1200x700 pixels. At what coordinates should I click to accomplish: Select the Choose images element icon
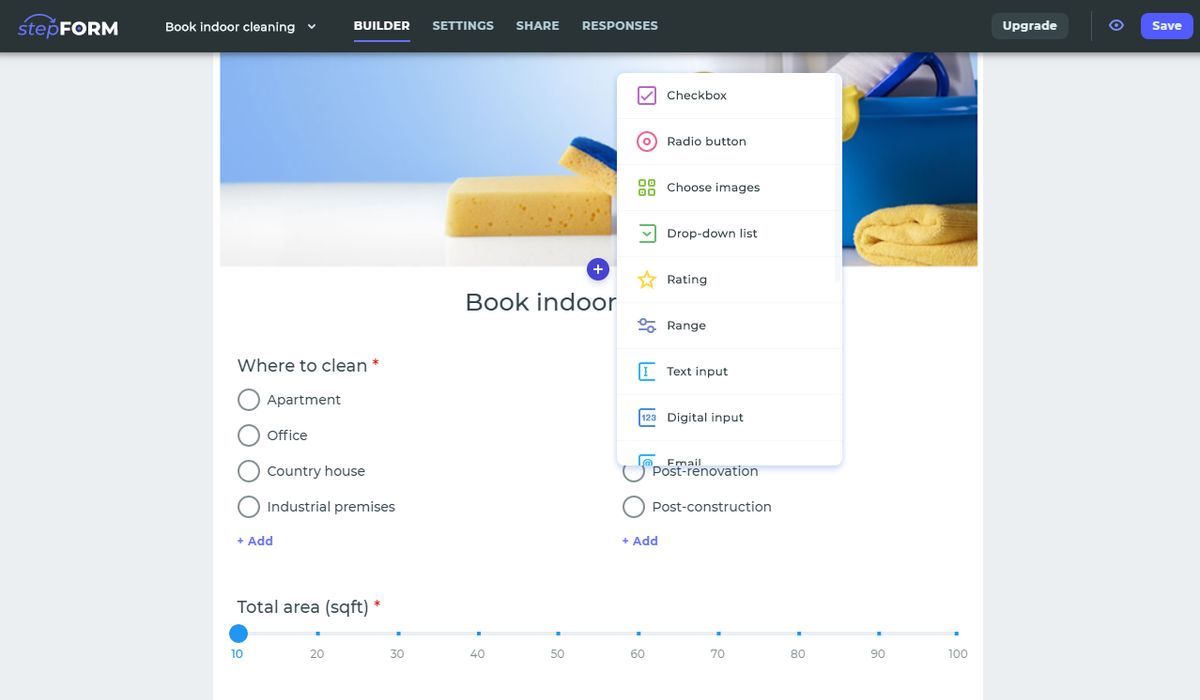646,187
